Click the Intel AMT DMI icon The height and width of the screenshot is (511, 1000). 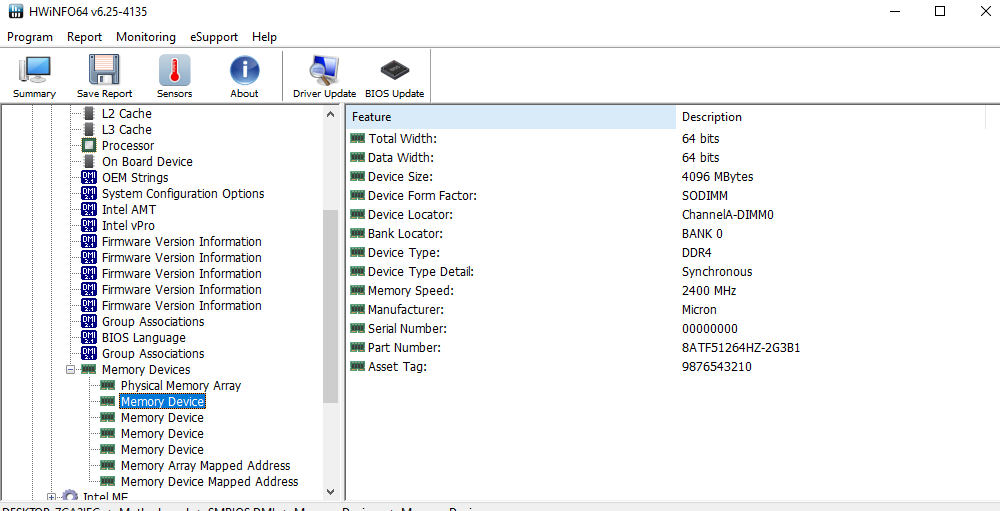89,209
